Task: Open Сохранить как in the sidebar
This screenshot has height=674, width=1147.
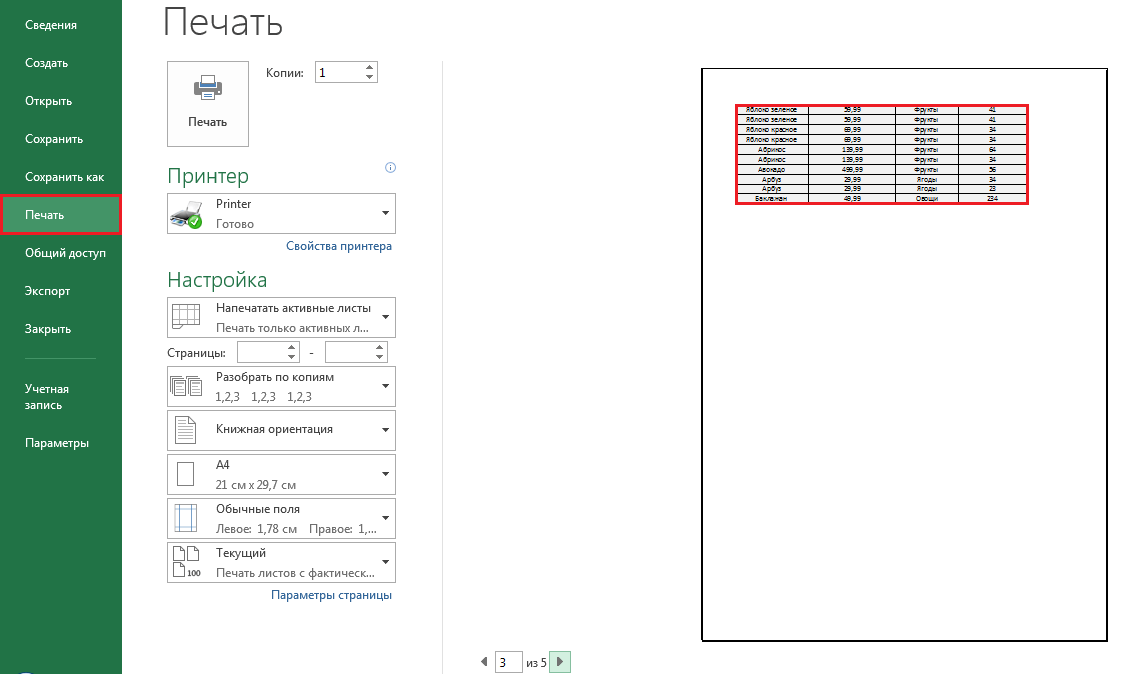Action: [x=64, y=177]
